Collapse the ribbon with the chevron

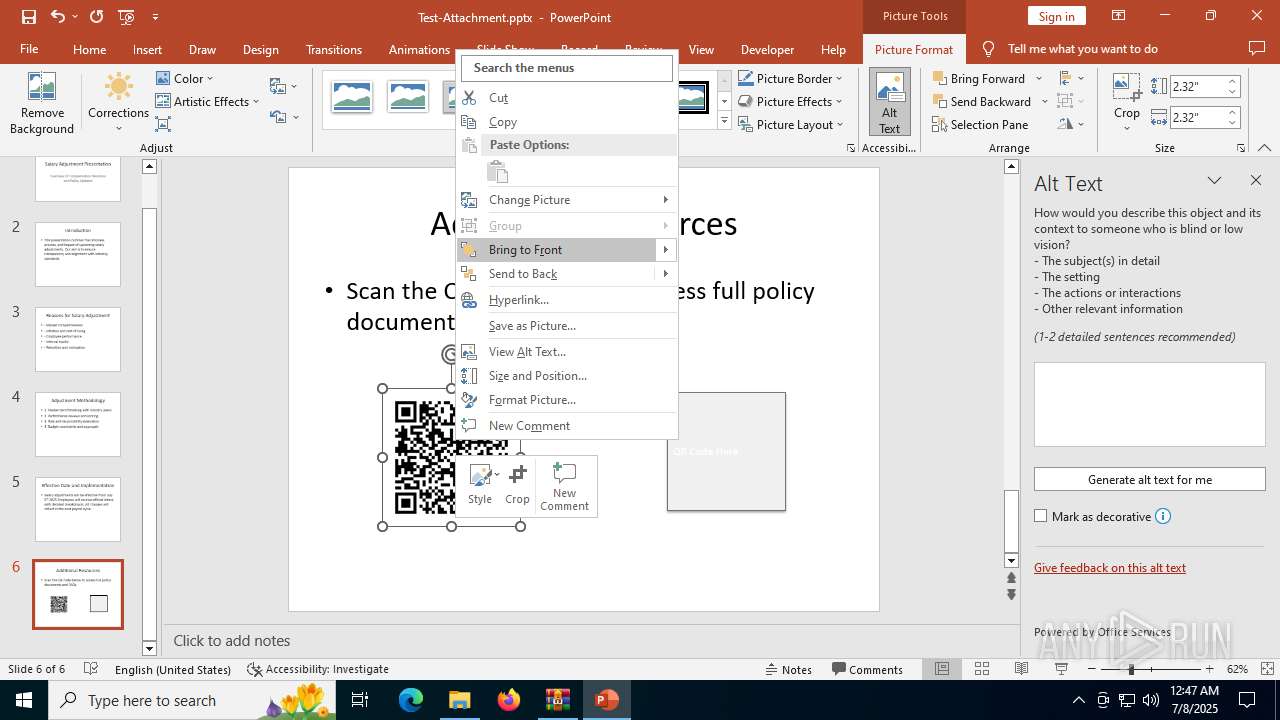(1264, 148)
